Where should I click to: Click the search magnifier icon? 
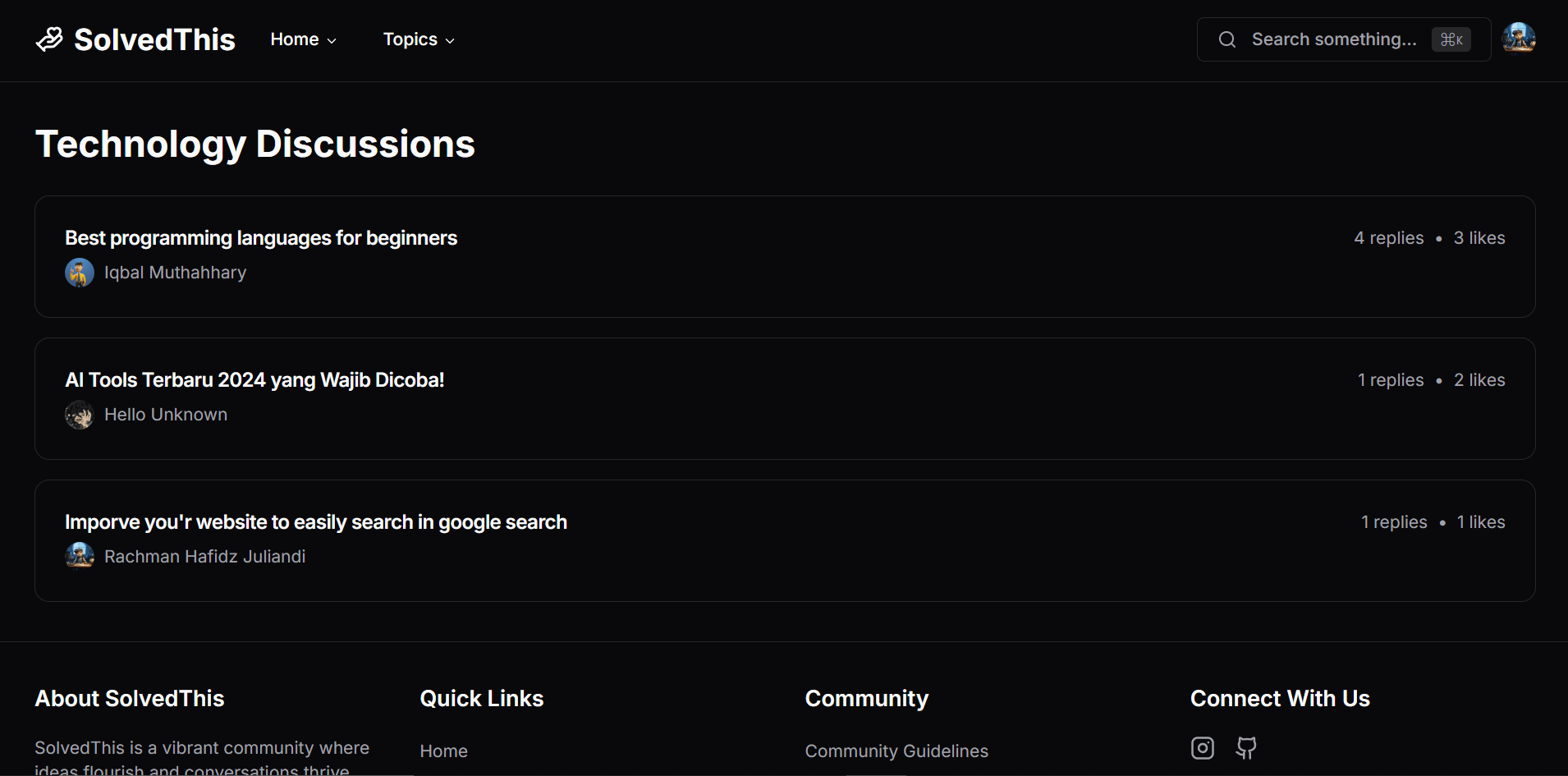click(x=1226, y=39)
